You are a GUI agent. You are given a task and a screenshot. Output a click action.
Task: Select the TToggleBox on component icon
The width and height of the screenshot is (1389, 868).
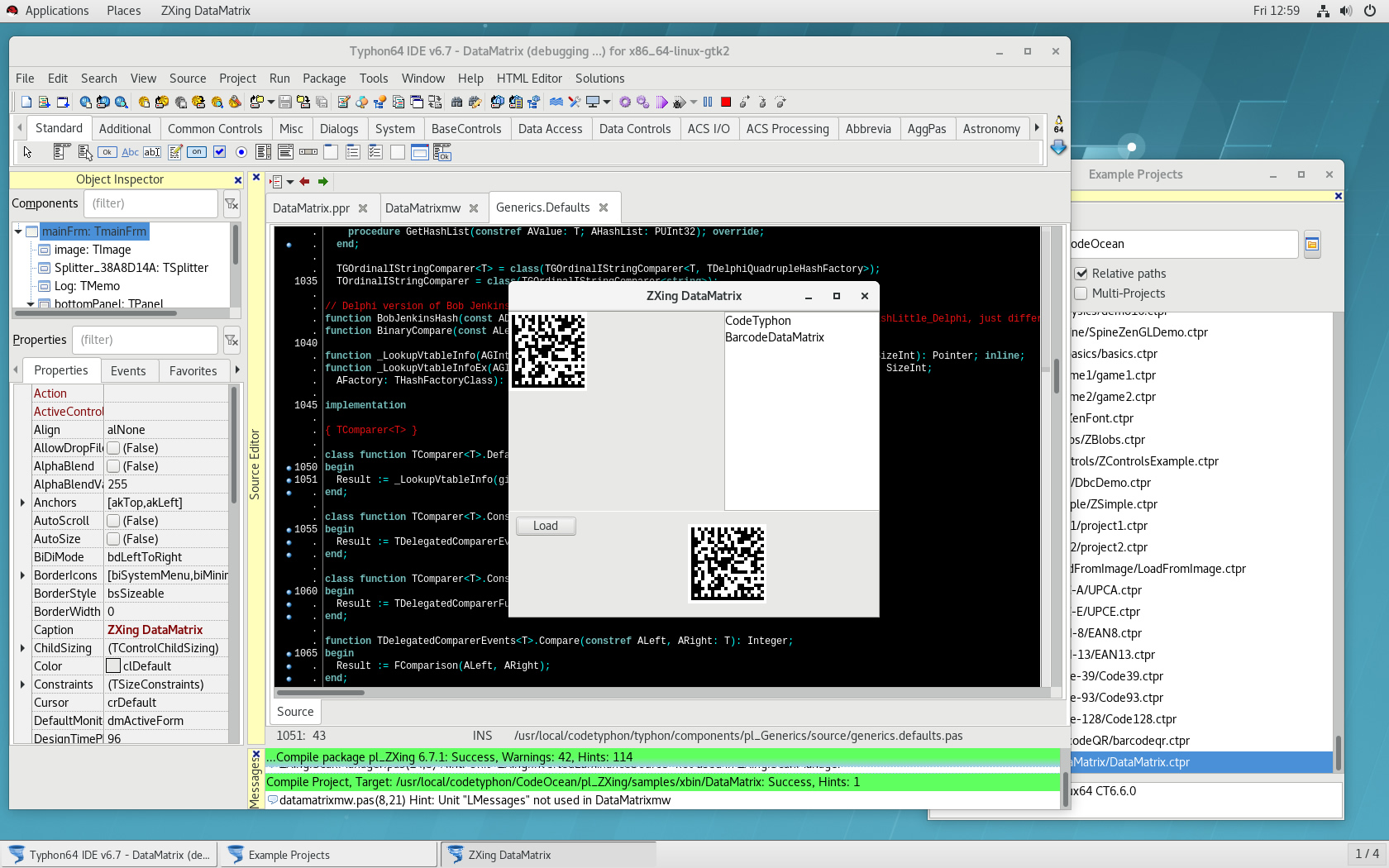[x=197, y=152]
